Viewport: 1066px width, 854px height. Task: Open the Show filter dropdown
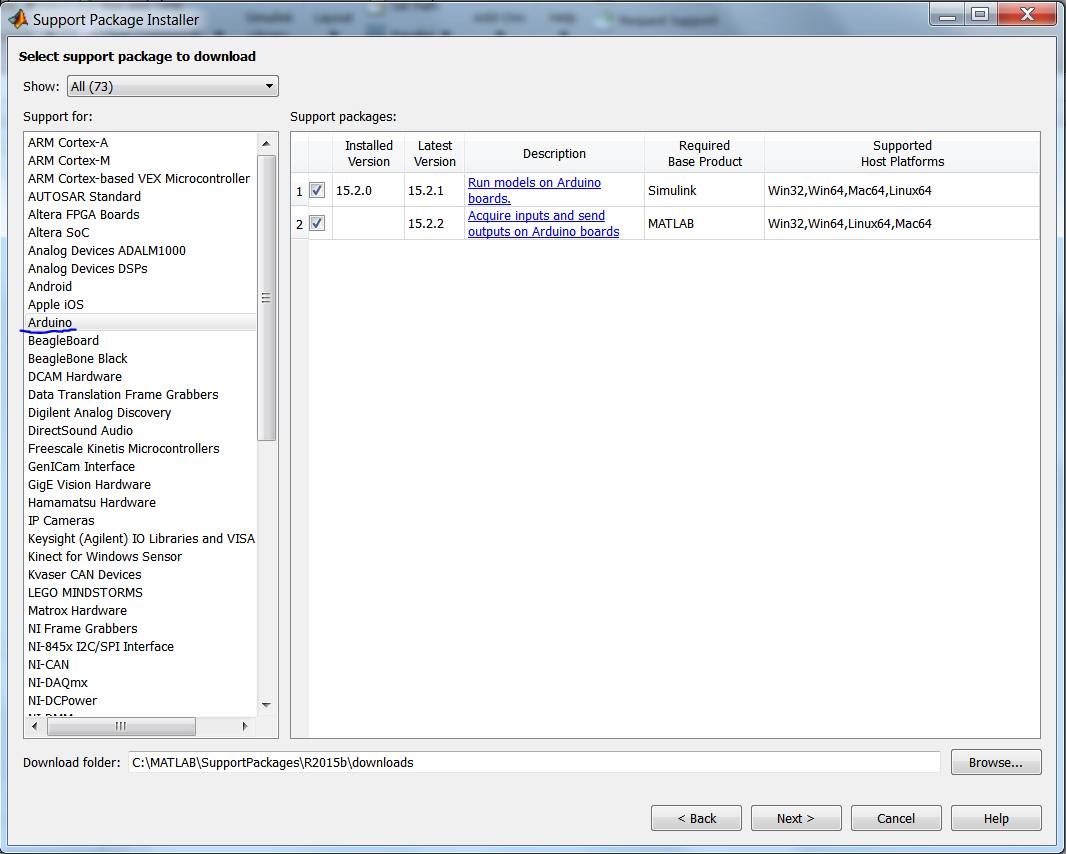pyautogui.click(x=173, y=86)
